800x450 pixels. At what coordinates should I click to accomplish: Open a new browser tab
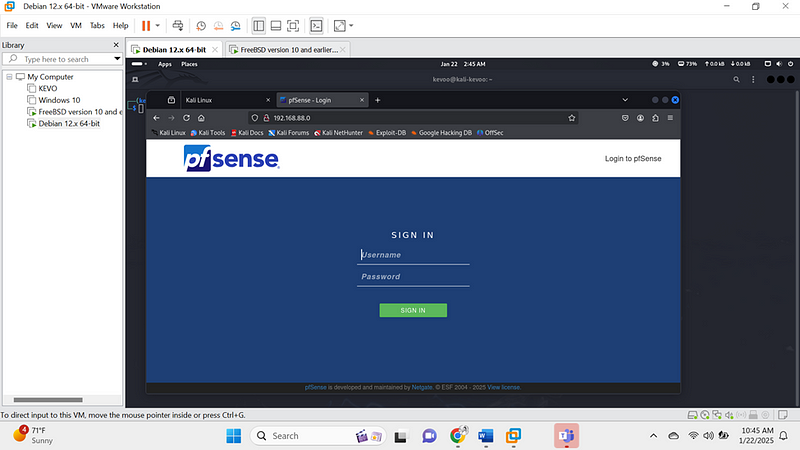click(378, 100)
